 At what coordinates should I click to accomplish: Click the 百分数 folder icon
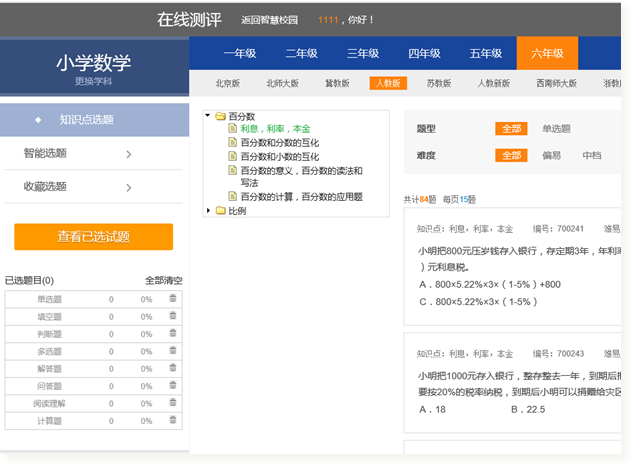(219, 116)
